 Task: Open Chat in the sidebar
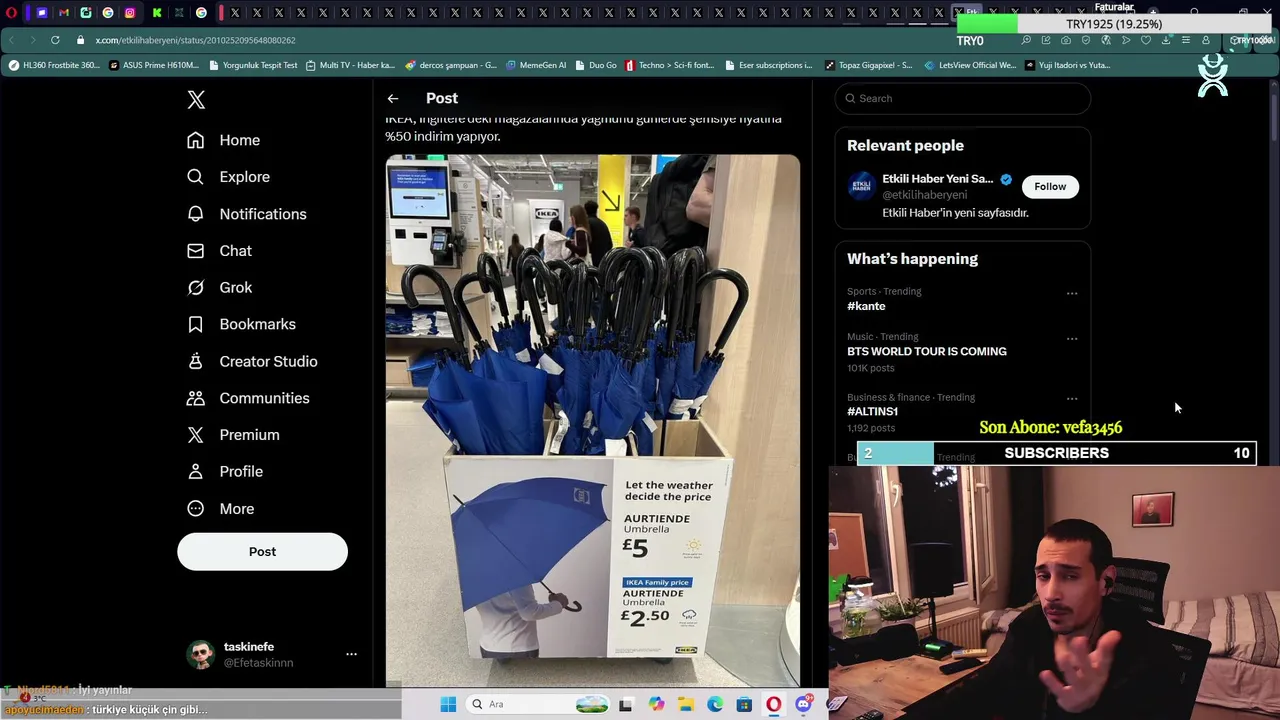tap(219, 251)
